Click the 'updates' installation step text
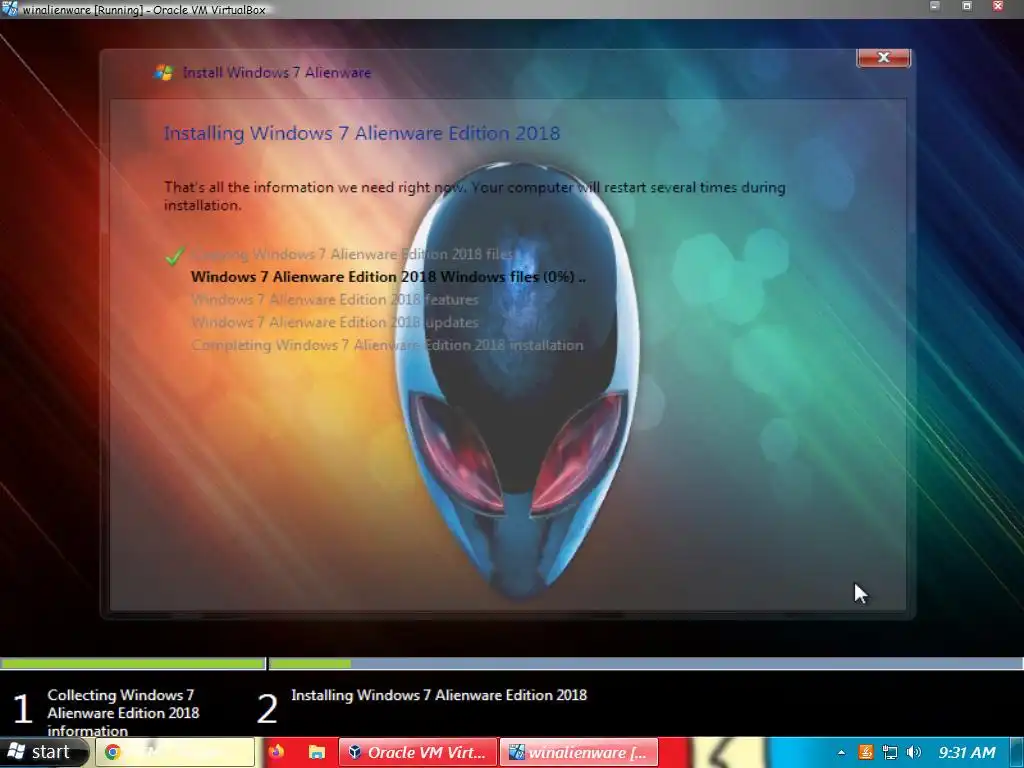The image size is (1024, 768). [x=334, y=323]
